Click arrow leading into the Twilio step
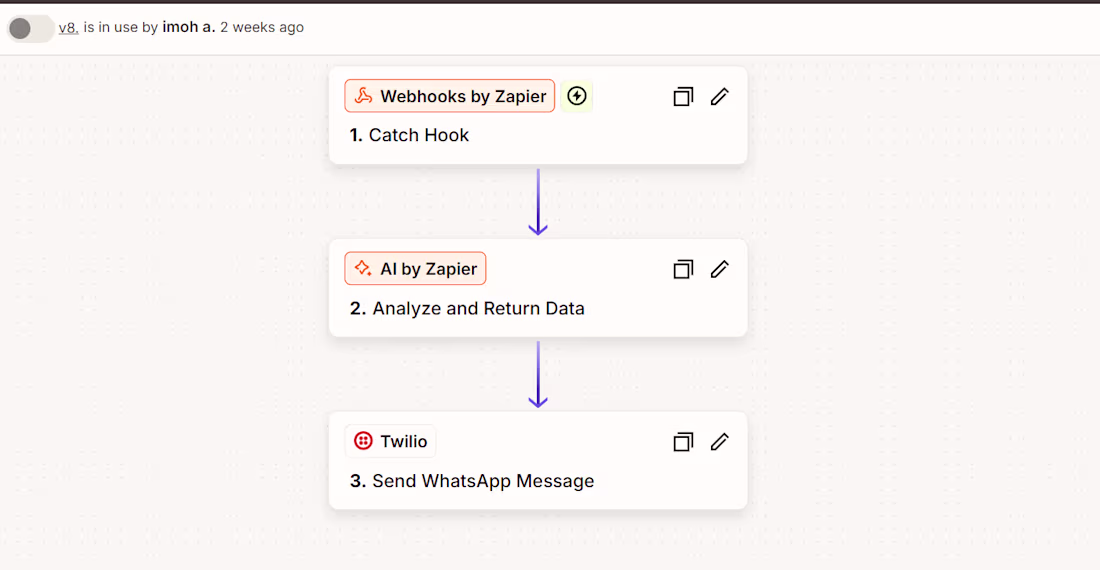The image size is (1100, 570). (538, 375)
